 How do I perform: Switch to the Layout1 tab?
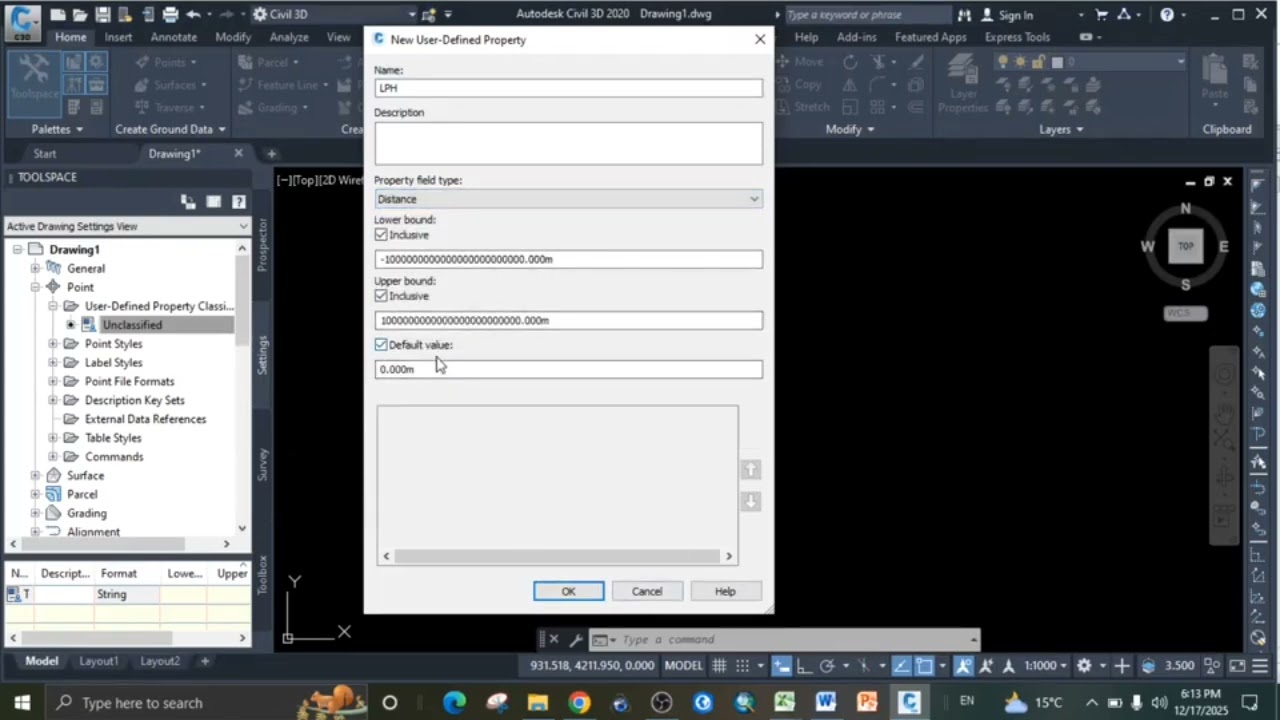[x=99, y=661]
